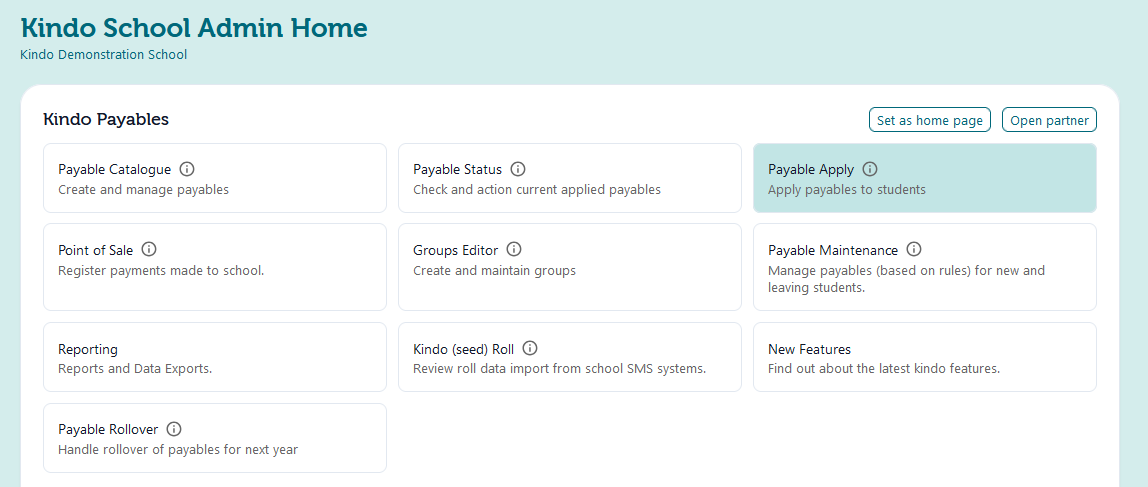The height and width of the screenshot is (487, 1148).
Task: Click info icon next to Payable Rollover
Action: pyautogui.click(x=174, y=429)
